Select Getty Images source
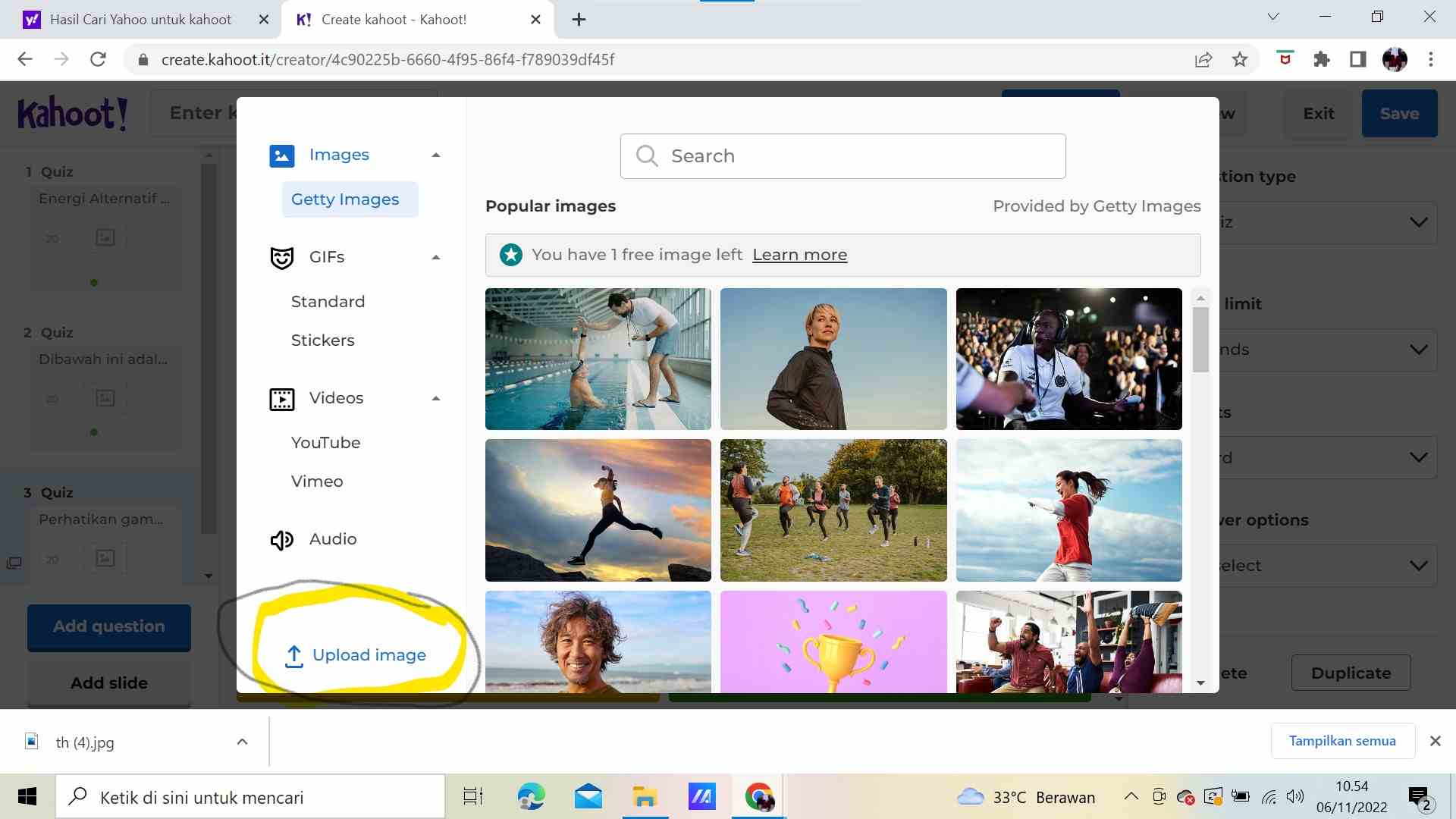Screen dimensions: 1456x819 coord(350,199)
